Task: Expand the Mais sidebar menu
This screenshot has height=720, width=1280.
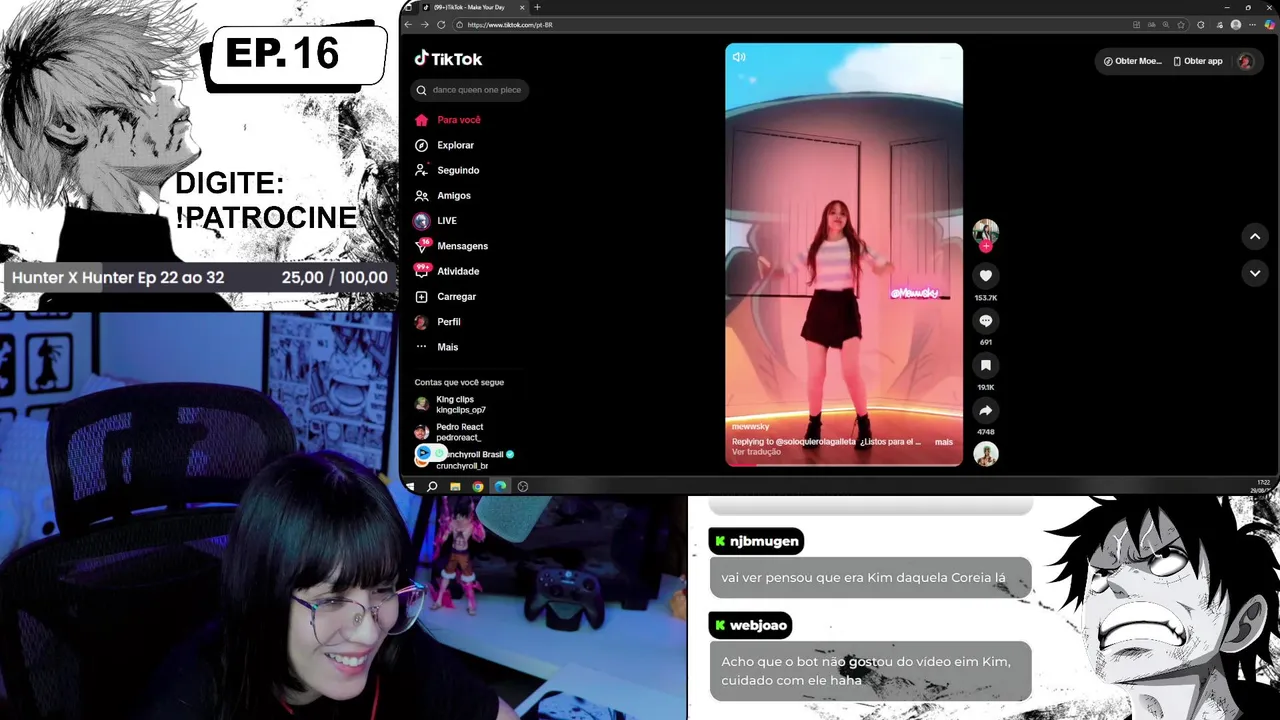Action: click(447, 347)
